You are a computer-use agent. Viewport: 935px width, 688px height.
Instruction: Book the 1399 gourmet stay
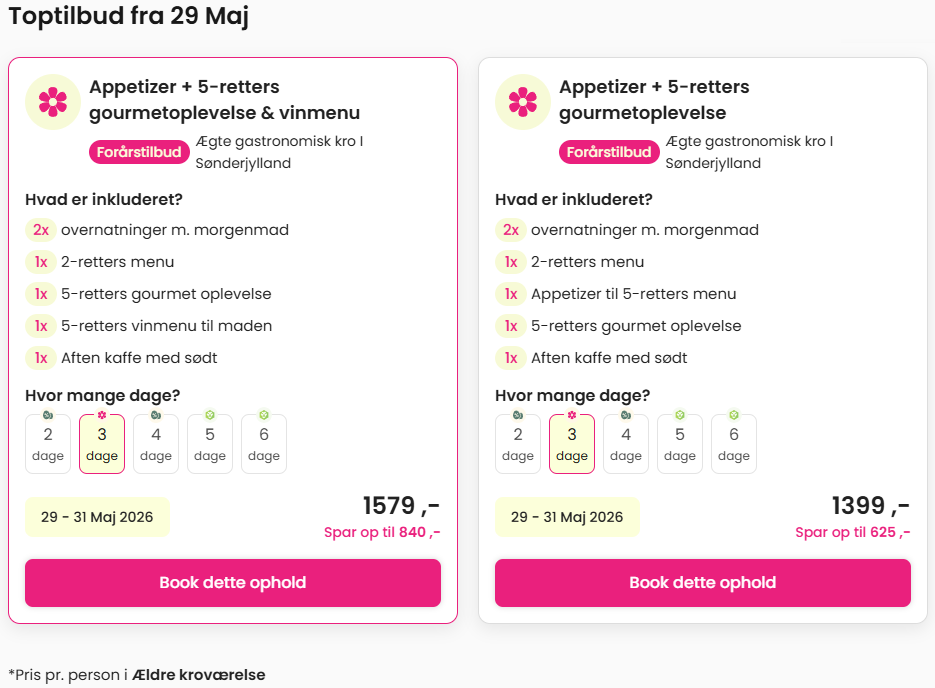click(703, 583)
